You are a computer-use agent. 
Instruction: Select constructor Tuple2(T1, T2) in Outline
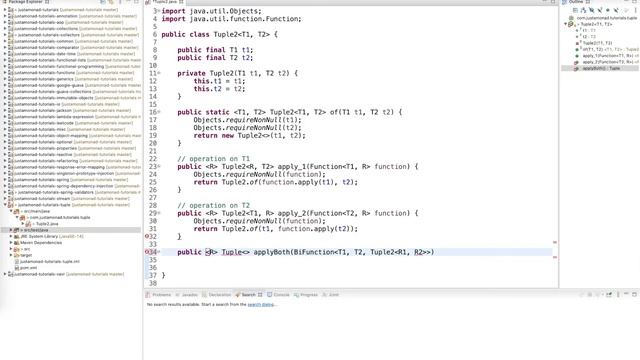pyautogui.click(x=597, y=43)
